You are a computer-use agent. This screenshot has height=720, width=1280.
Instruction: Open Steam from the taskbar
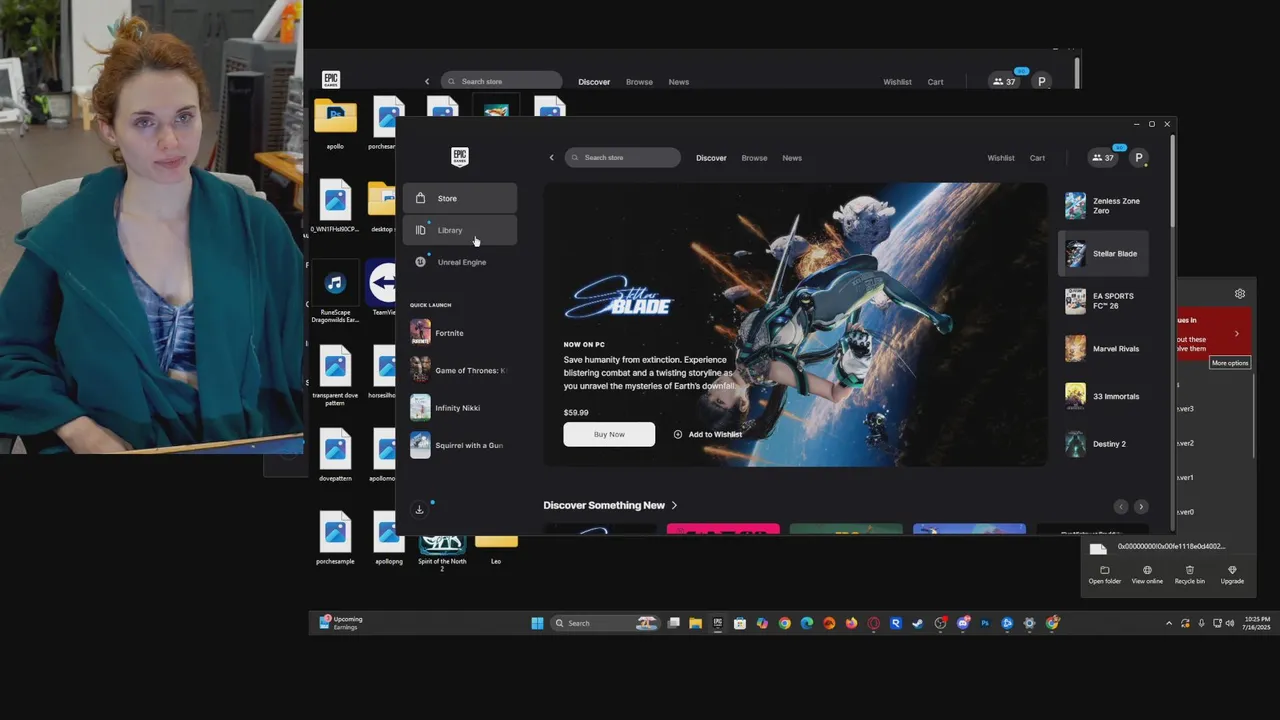click(918, 623)
